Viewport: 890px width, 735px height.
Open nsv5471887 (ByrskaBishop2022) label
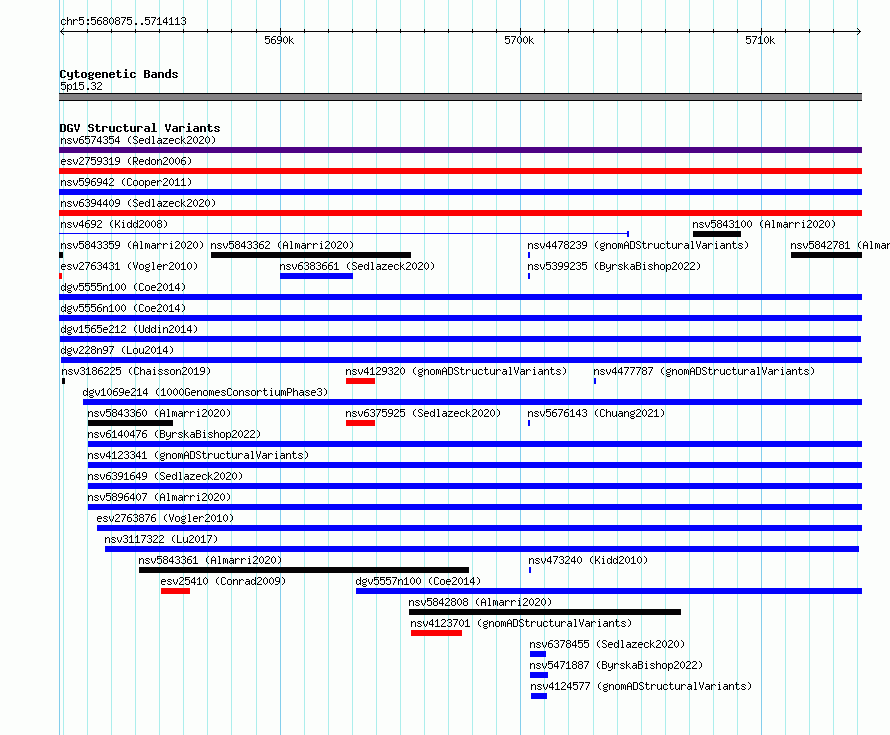point(616,665)
